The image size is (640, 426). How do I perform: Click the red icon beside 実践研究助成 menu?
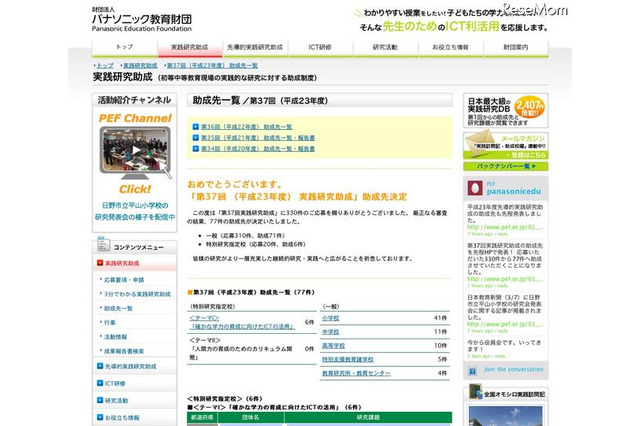(x=100, y=263)
